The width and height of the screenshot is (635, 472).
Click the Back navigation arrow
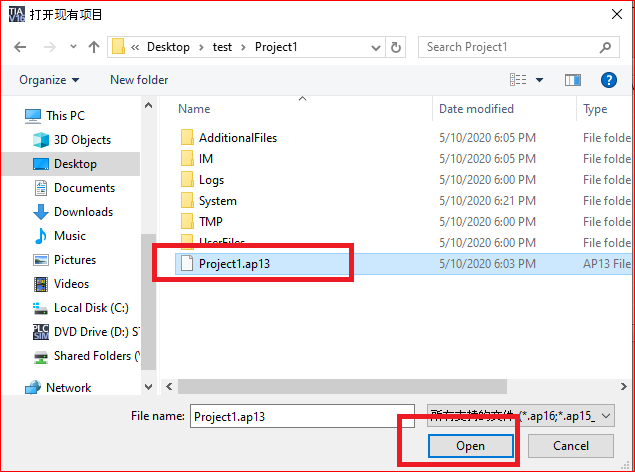[x=21, y=47]
